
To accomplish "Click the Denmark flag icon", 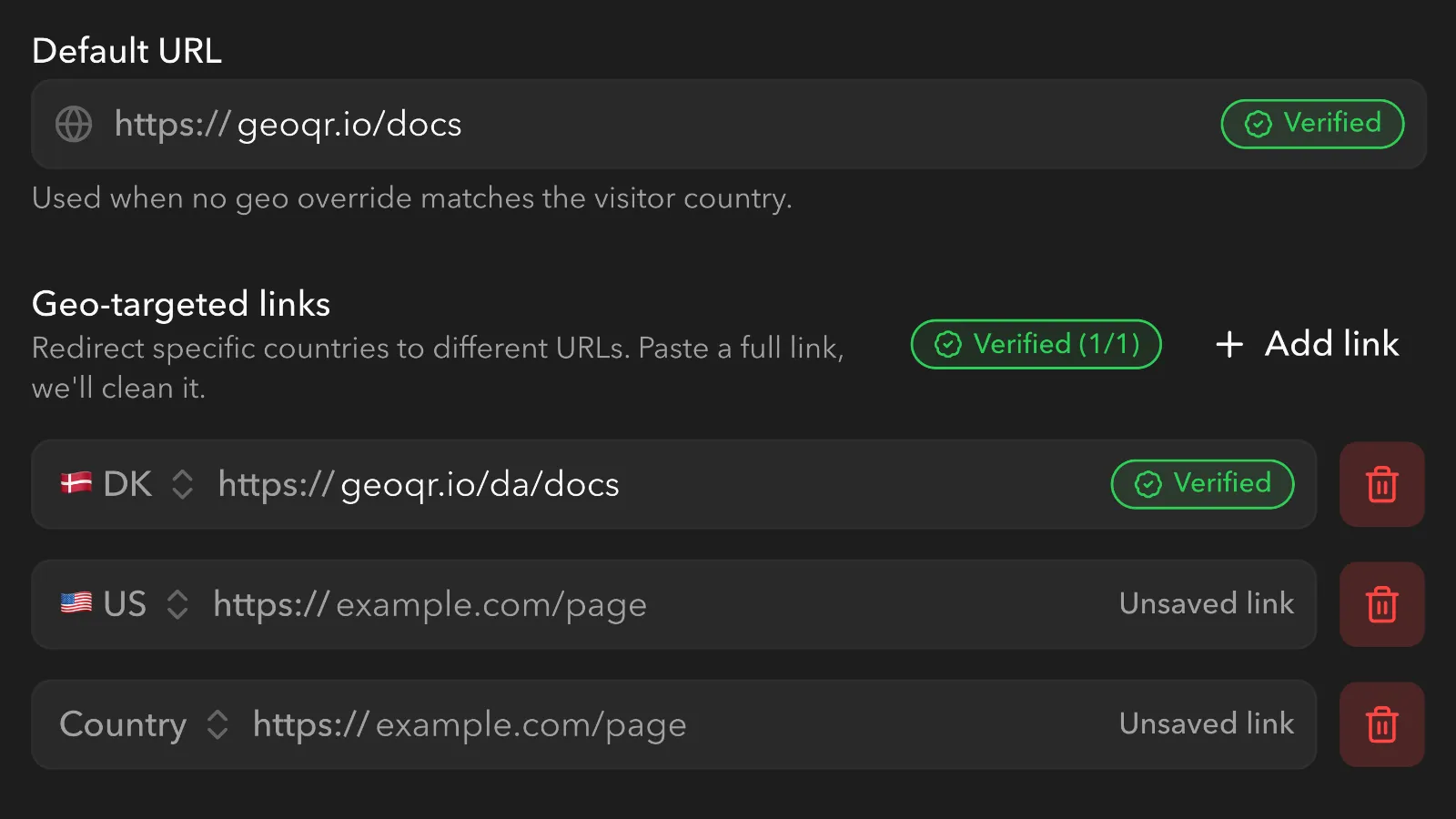I will [x=76, y=483].
